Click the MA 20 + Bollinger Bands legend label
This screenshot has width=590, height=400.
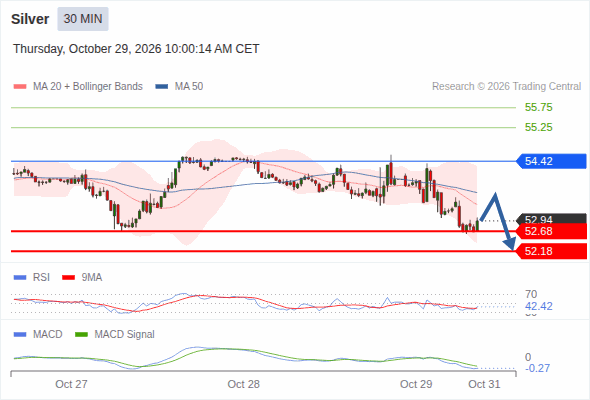pos(88,87)
